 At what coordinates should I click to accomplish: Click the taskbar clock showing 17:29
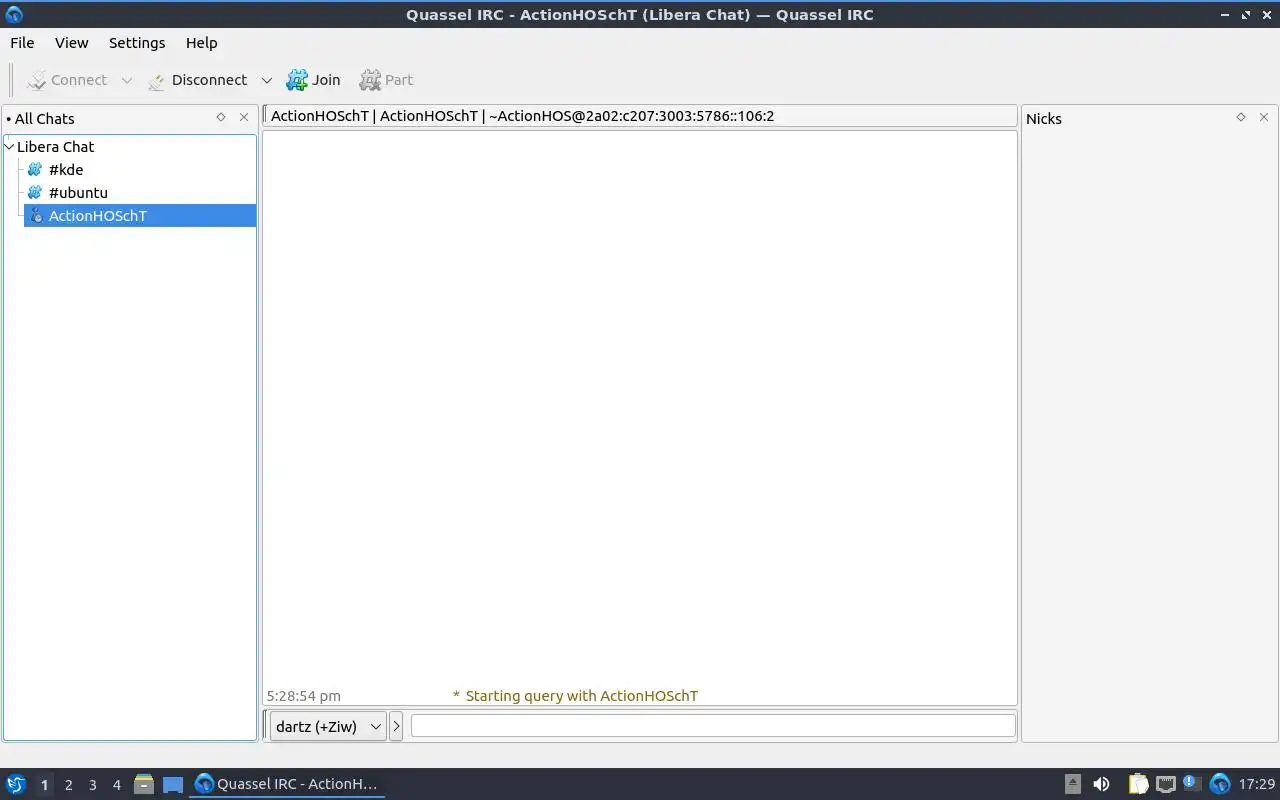[x=1257, y=784]
